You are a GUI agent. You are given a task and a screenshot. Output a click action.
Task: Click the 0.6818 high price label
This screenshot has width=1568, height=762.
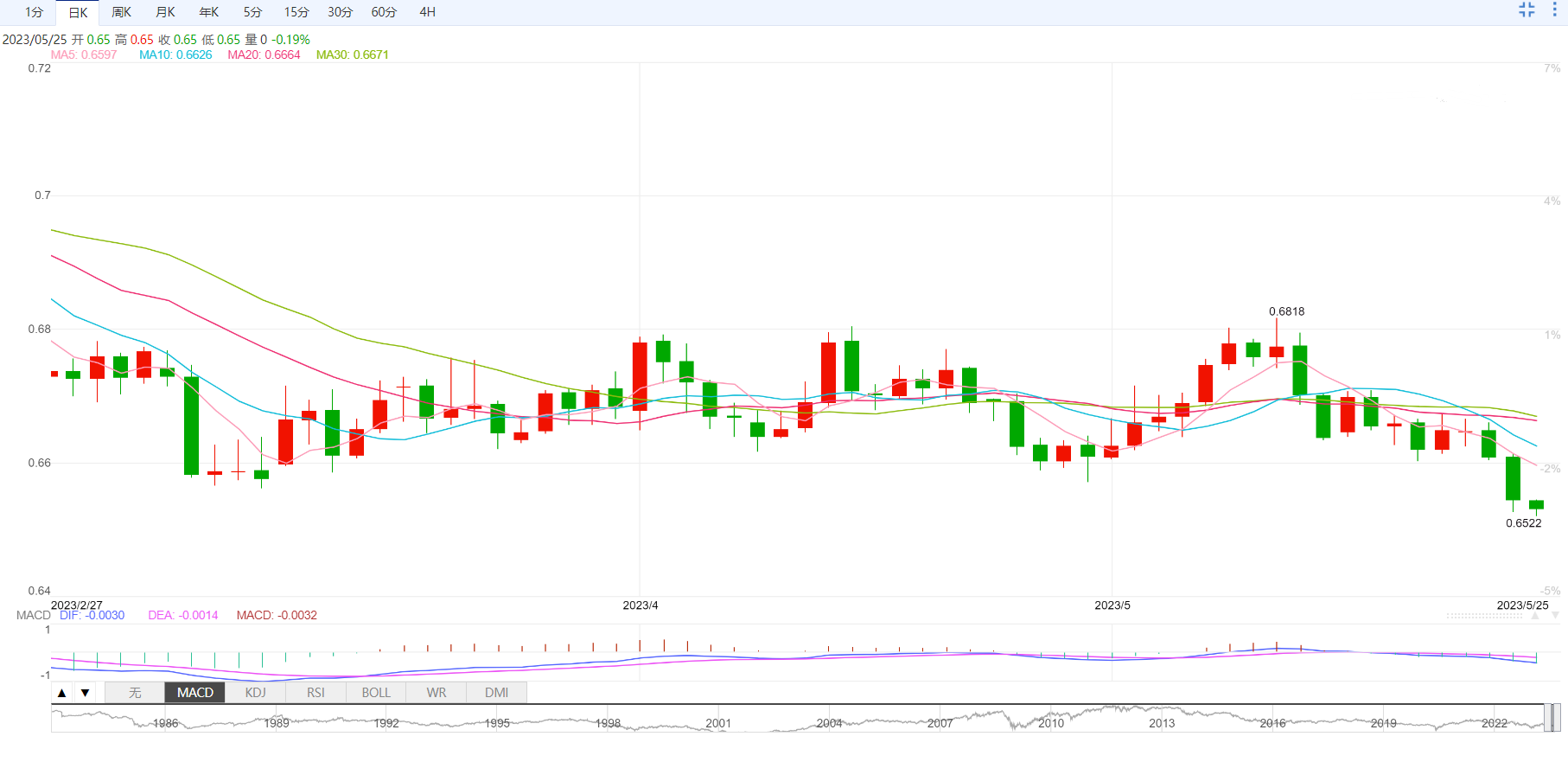(x=1287, y=311)
